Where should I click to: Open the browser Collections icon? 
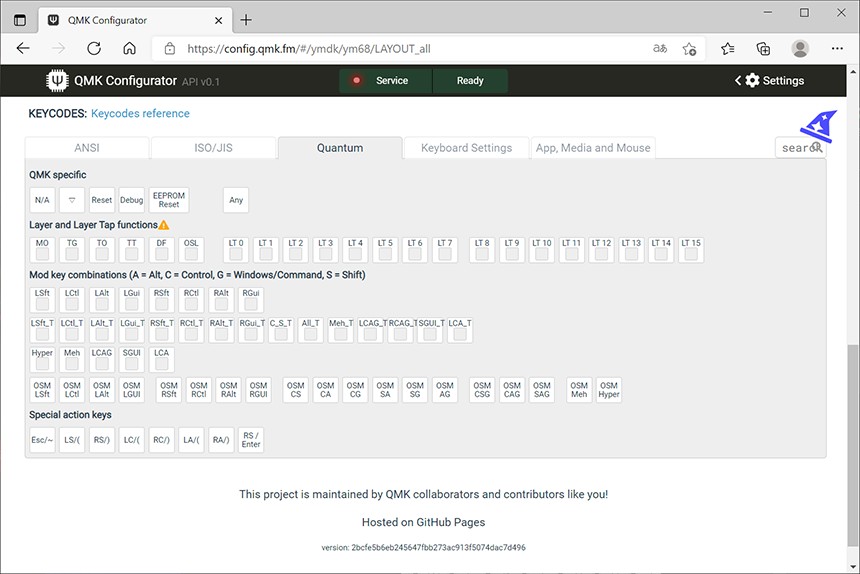coord(763,49)
